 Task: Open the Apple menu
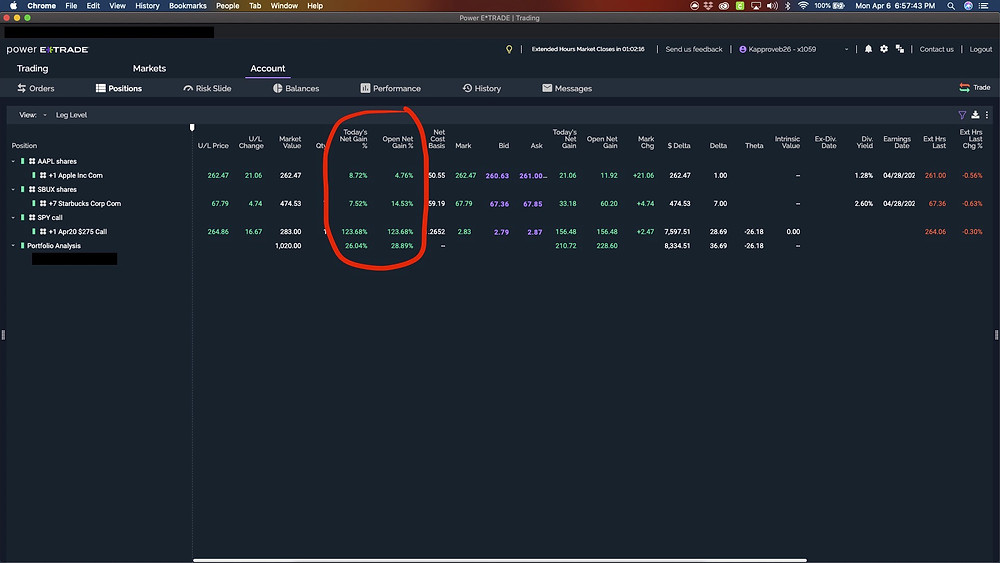13,6
